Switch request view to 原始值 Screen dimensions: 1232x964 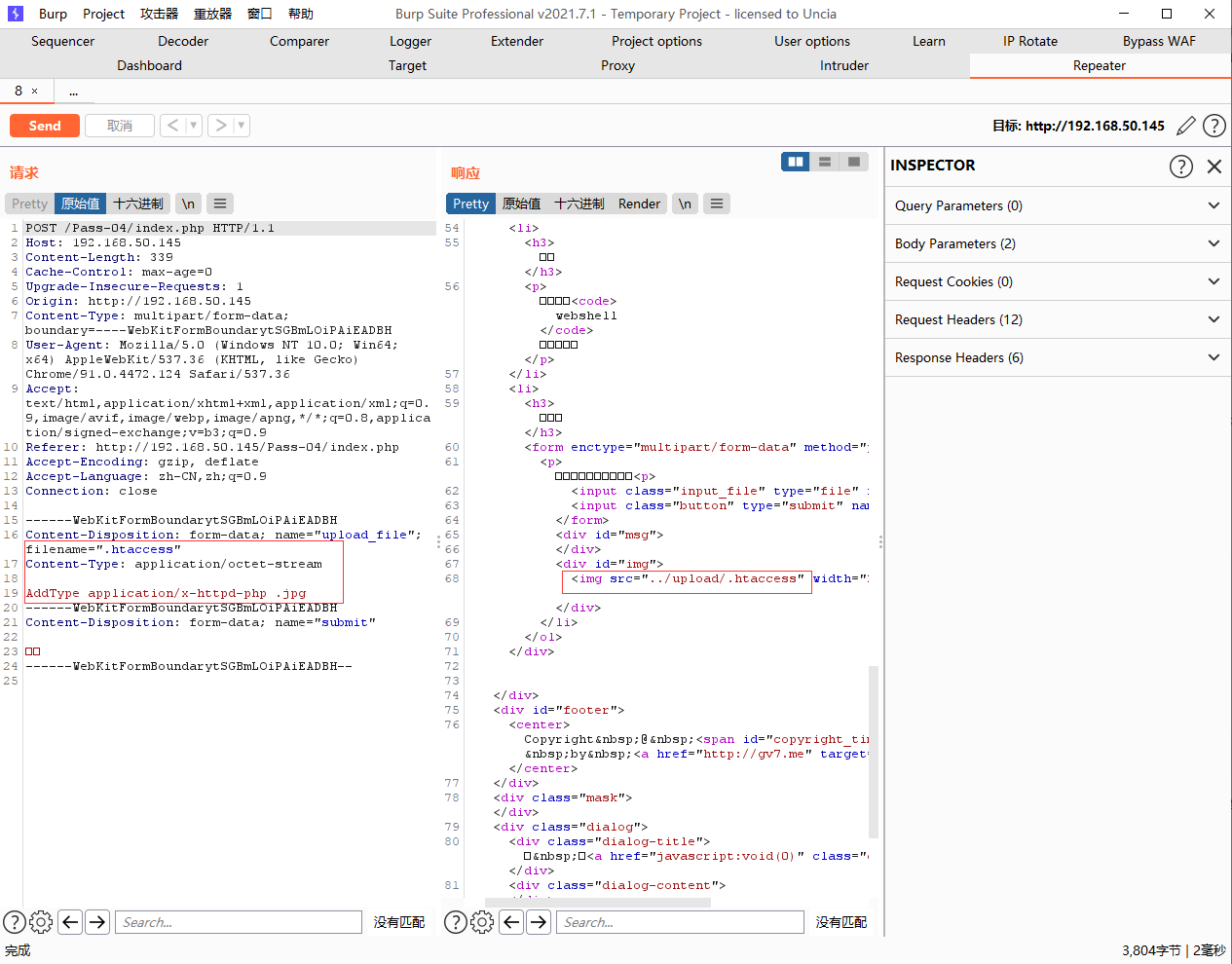[81, 204]
